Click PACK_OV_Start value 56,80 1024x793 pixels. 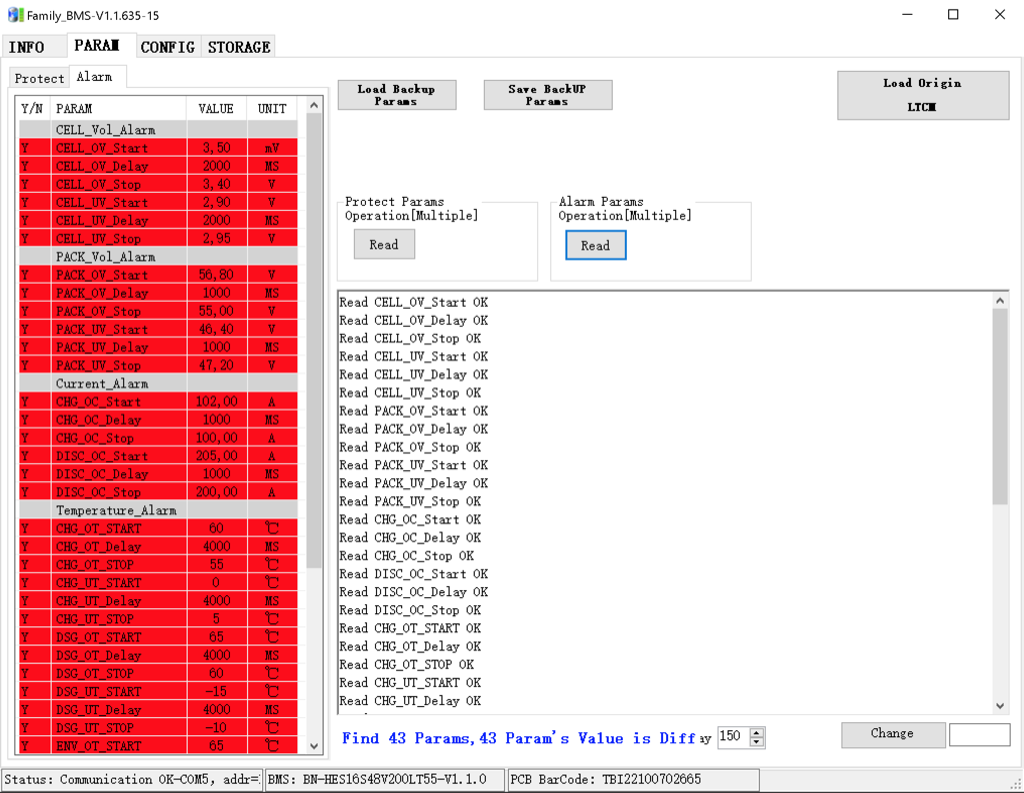click(217, 274)
